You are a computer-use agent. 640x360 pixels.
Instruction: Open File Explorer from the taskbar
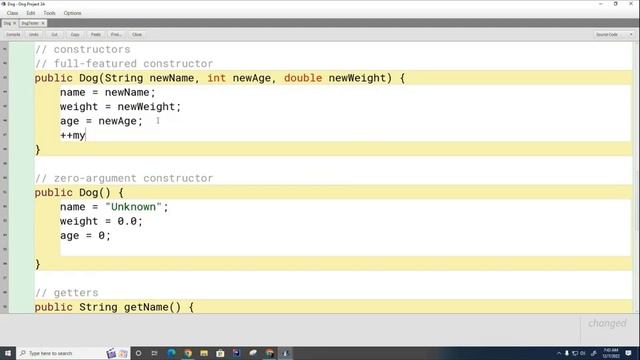point(204,353)
